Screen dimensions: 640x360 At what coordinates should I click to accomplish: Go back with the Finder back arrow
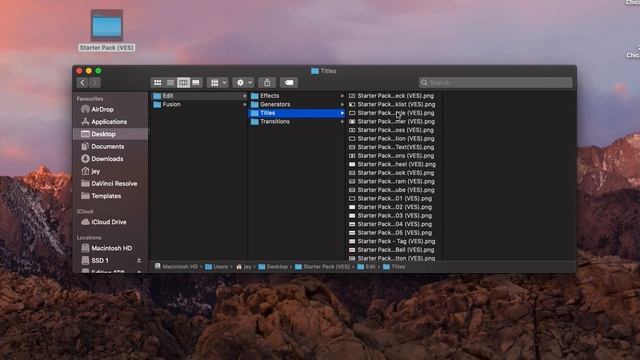[82, 83]
